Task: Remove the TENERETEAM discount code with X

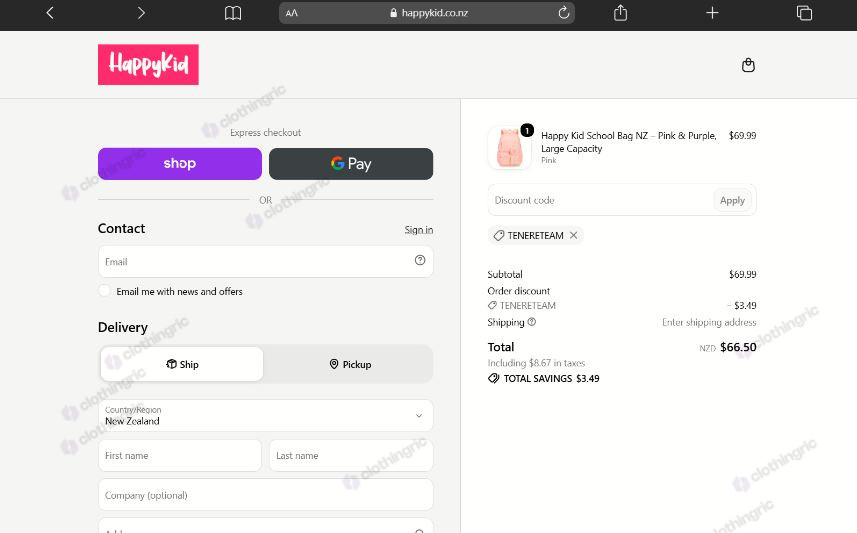Action: pos(573,235)
